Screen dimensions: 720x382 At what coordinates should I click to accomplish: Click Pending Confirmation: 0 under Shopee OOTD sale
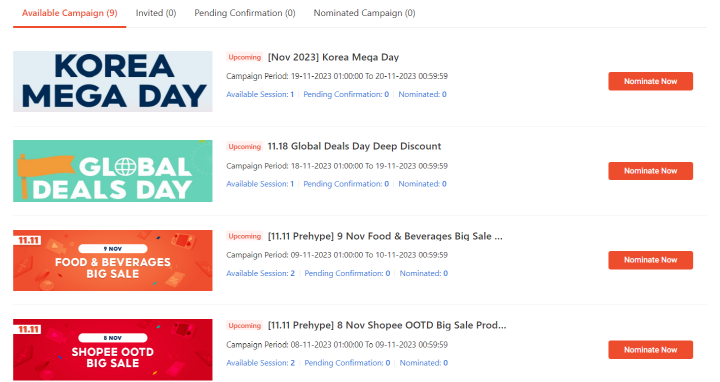(x=347, y=363)
